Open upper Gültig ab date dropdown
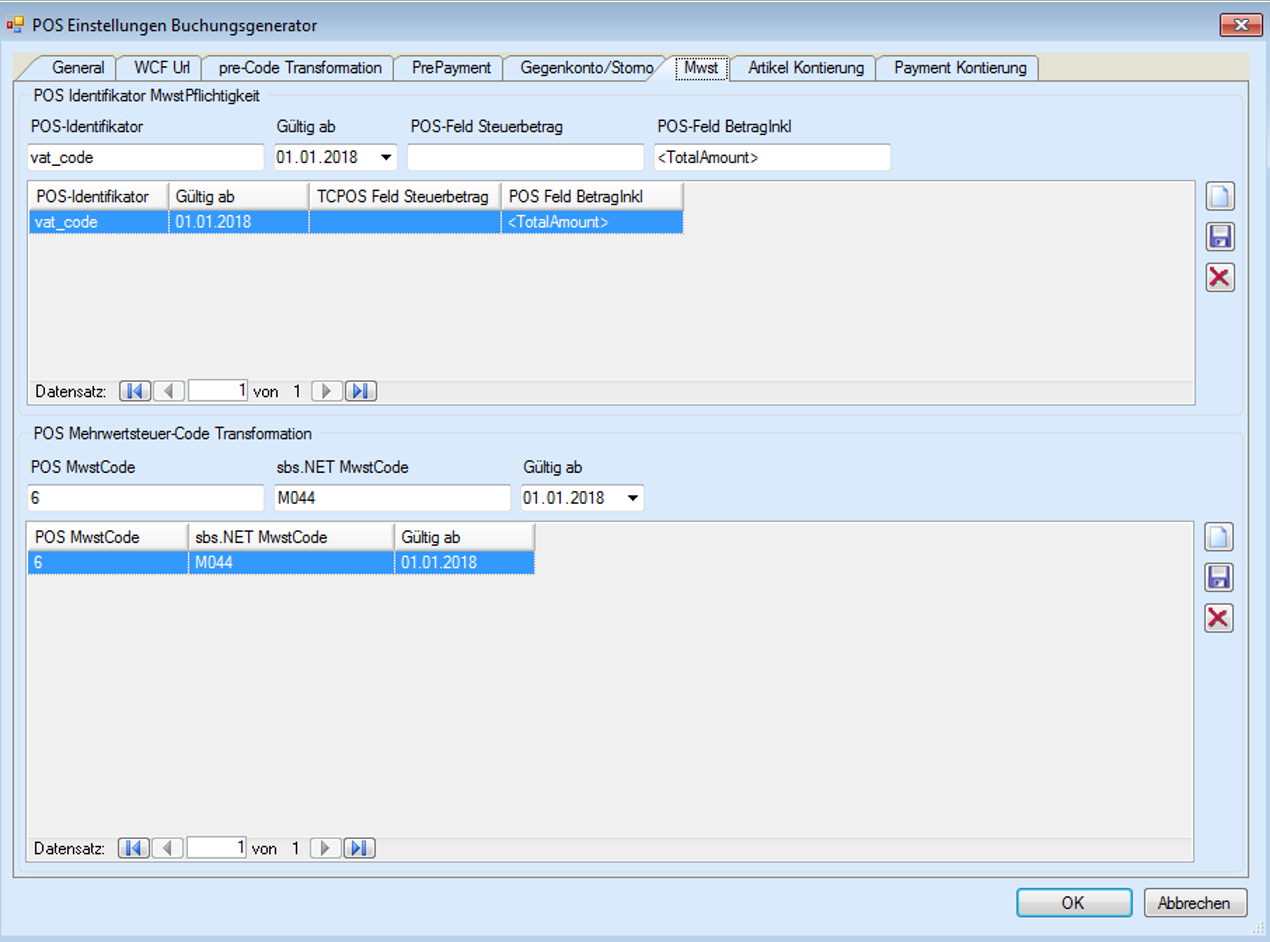 pos(385,158)
